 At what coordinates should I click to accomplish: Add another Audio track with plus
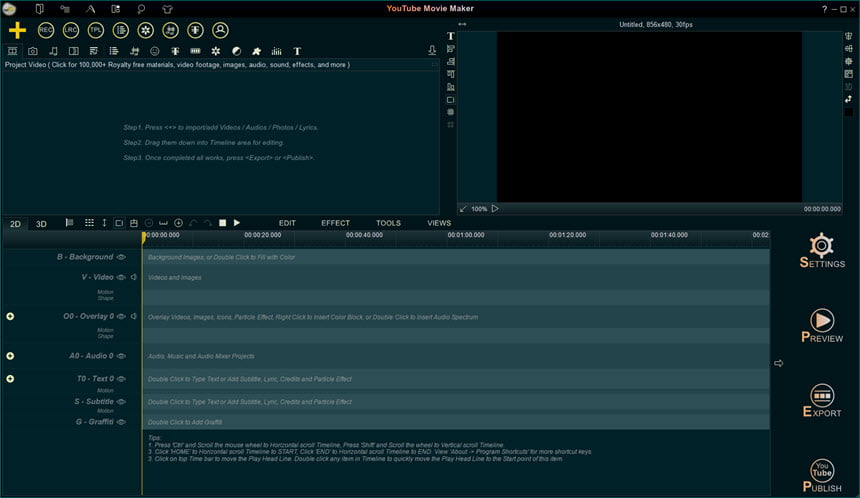(x=10, y=356)
